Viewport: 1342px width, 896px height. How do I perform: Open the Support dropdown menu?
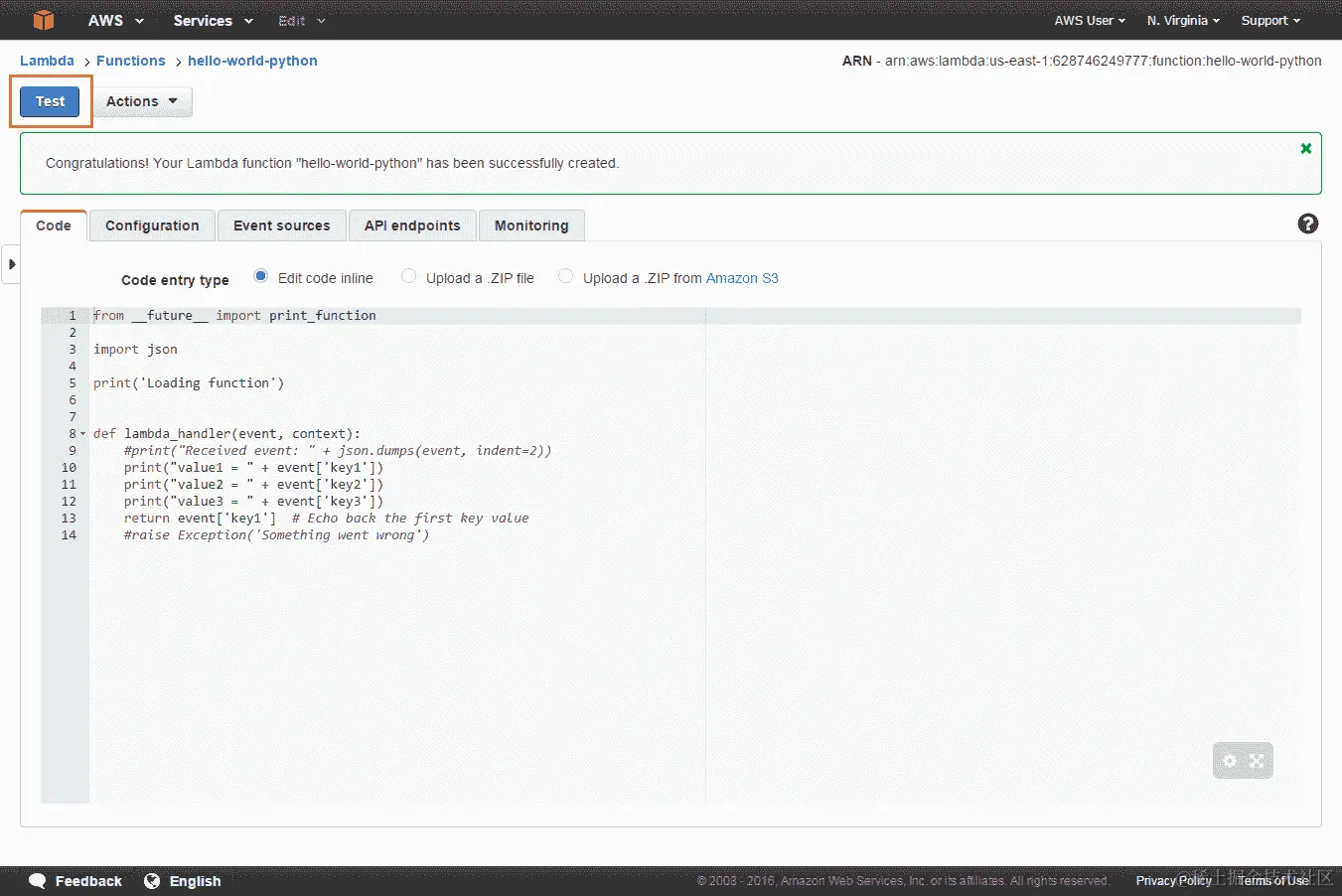click(1270, 20)
